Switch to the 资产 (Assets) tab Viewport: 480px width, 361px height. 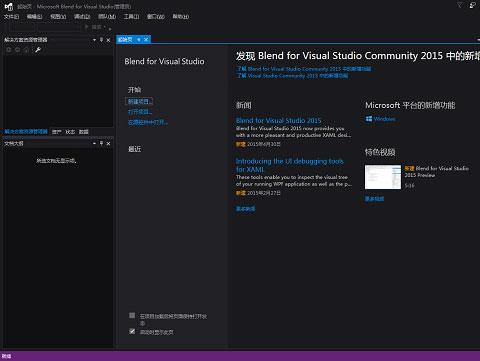(x=57, y=132)
